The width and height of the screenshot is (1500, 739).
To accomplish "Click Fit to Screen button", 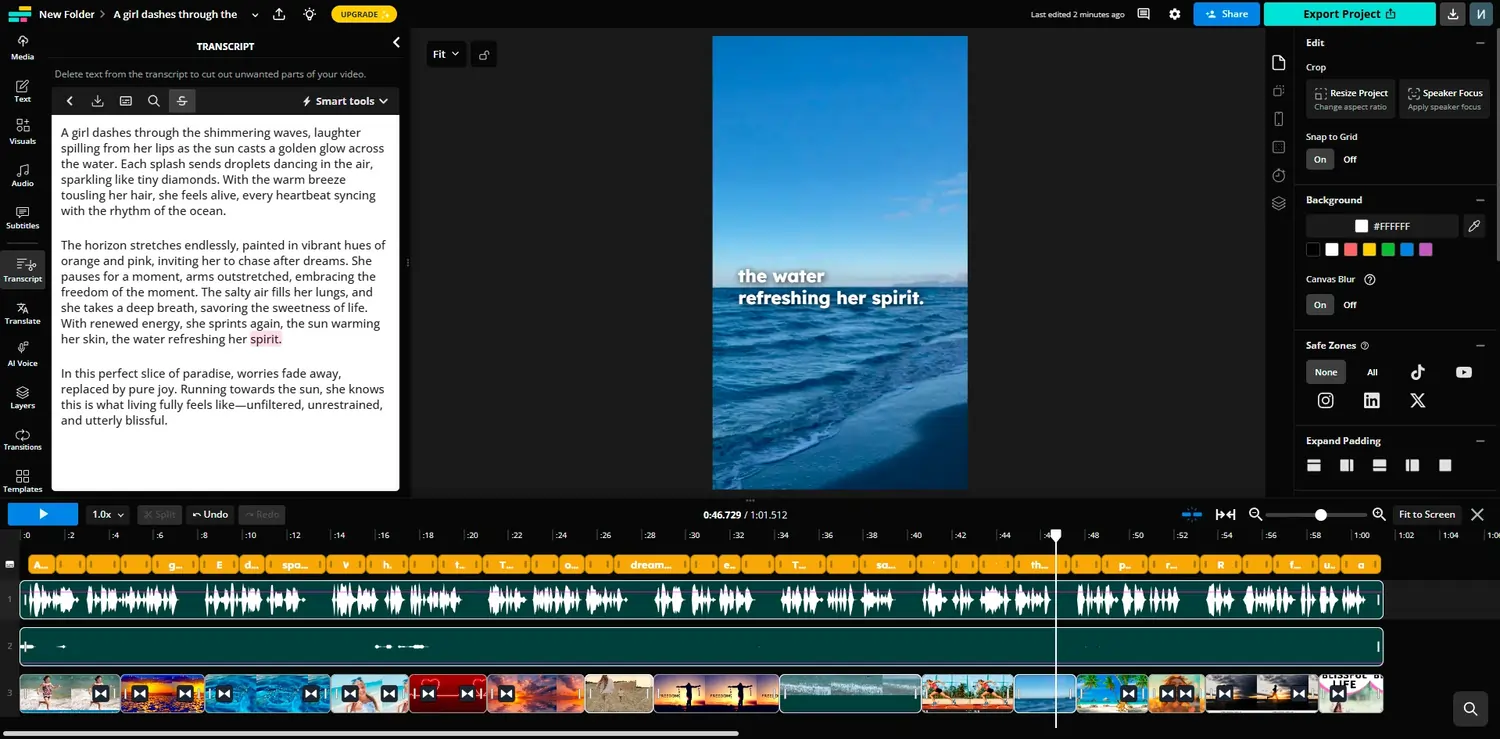I will [x=1427, y=514].
